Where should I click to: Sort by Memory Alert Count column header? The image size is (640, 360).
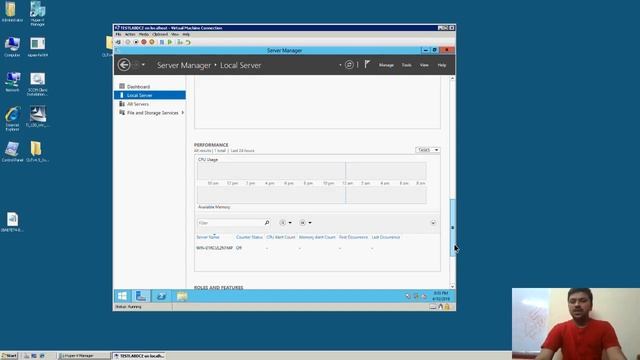coord(317,237)
